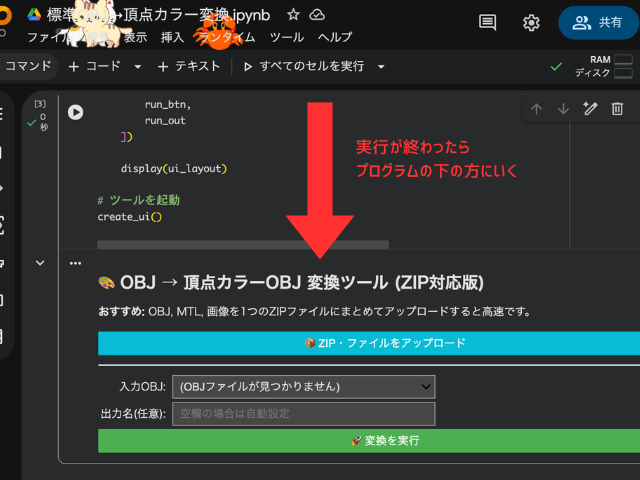Screen dimensions: 640x480
Task: Open the ランタイム menu
Action: [x=226, y=37]
